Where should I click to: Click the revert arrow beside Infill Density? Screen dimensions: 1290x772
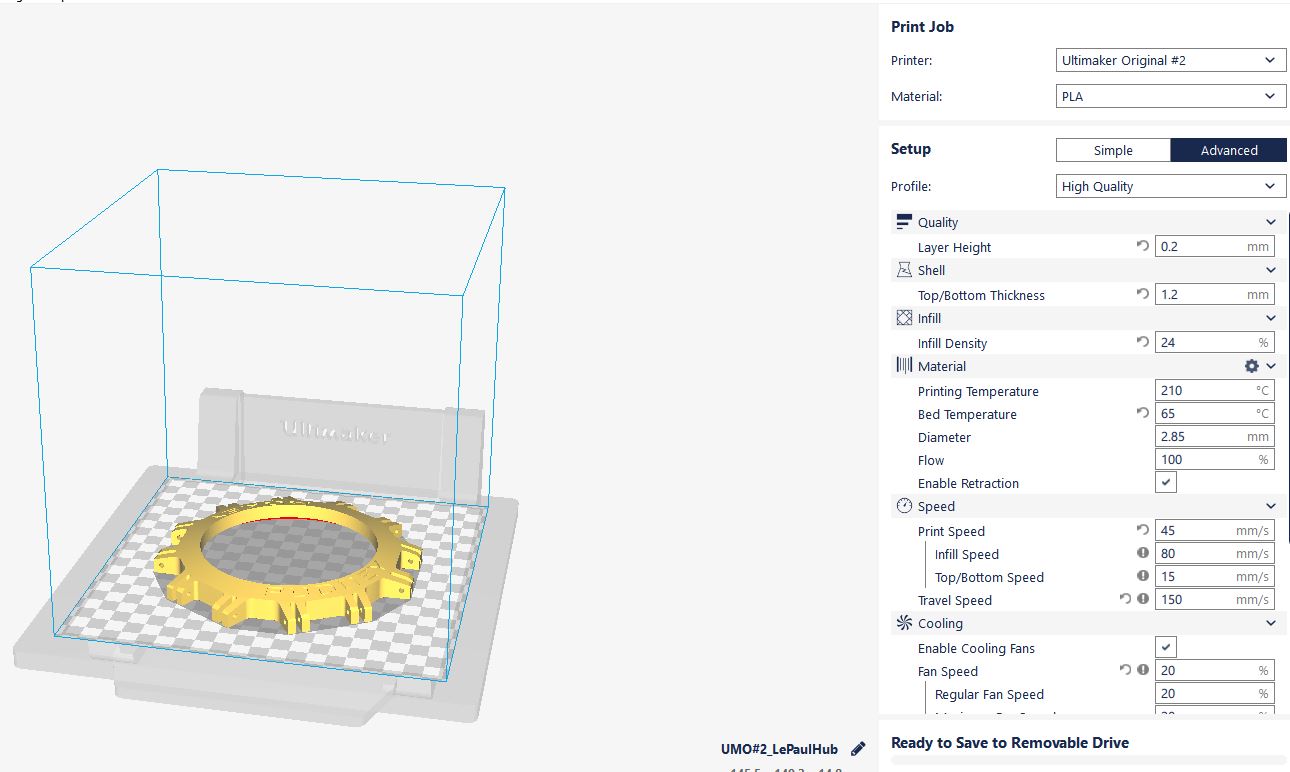1142,342
